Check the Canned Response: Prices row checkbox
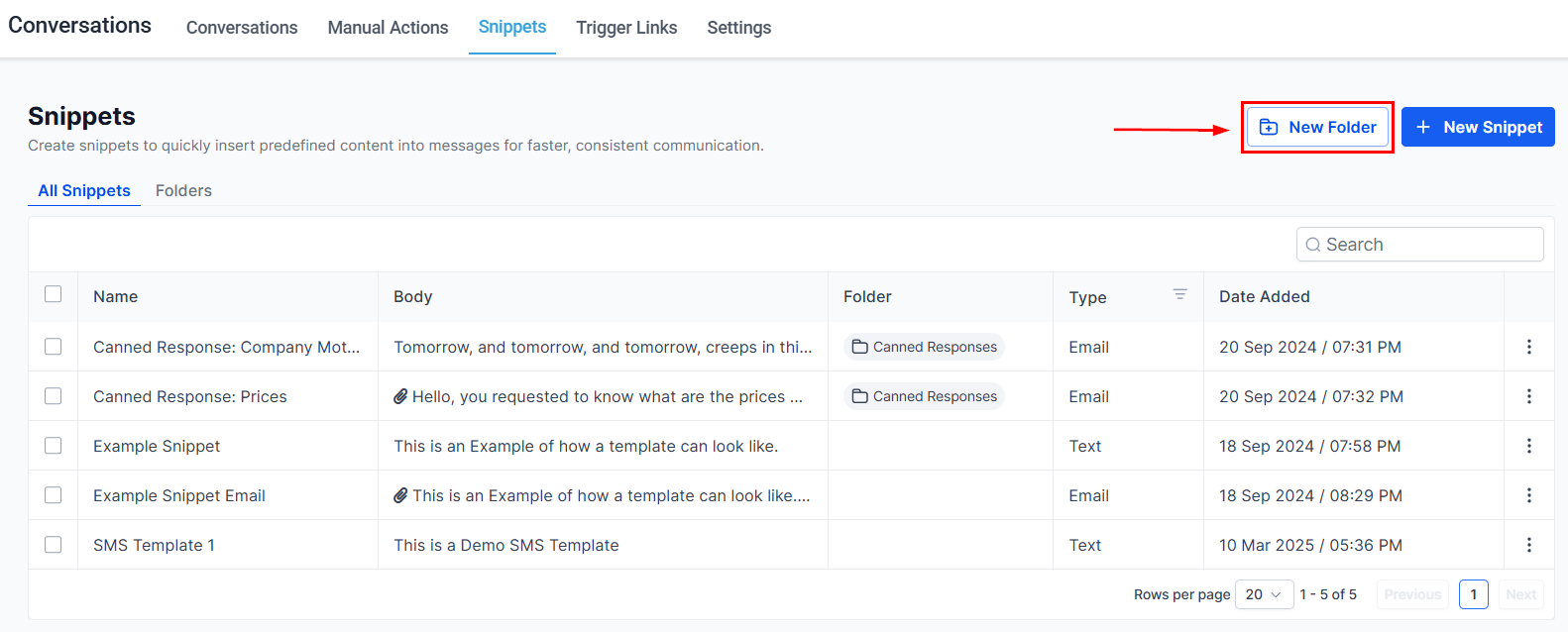 pyautogui.click(x=54, y=396)
